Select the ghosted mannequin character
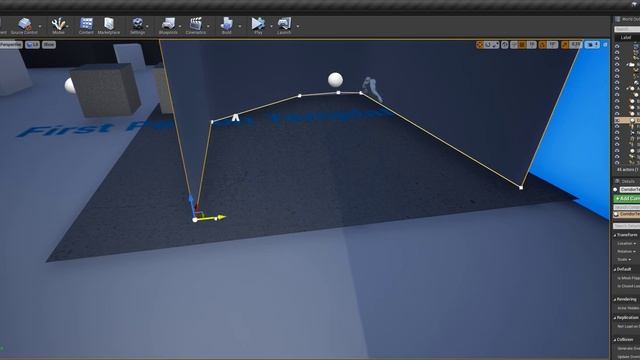Image resolution: width=640 pixels, height=360 pixels. pos(372,89)
